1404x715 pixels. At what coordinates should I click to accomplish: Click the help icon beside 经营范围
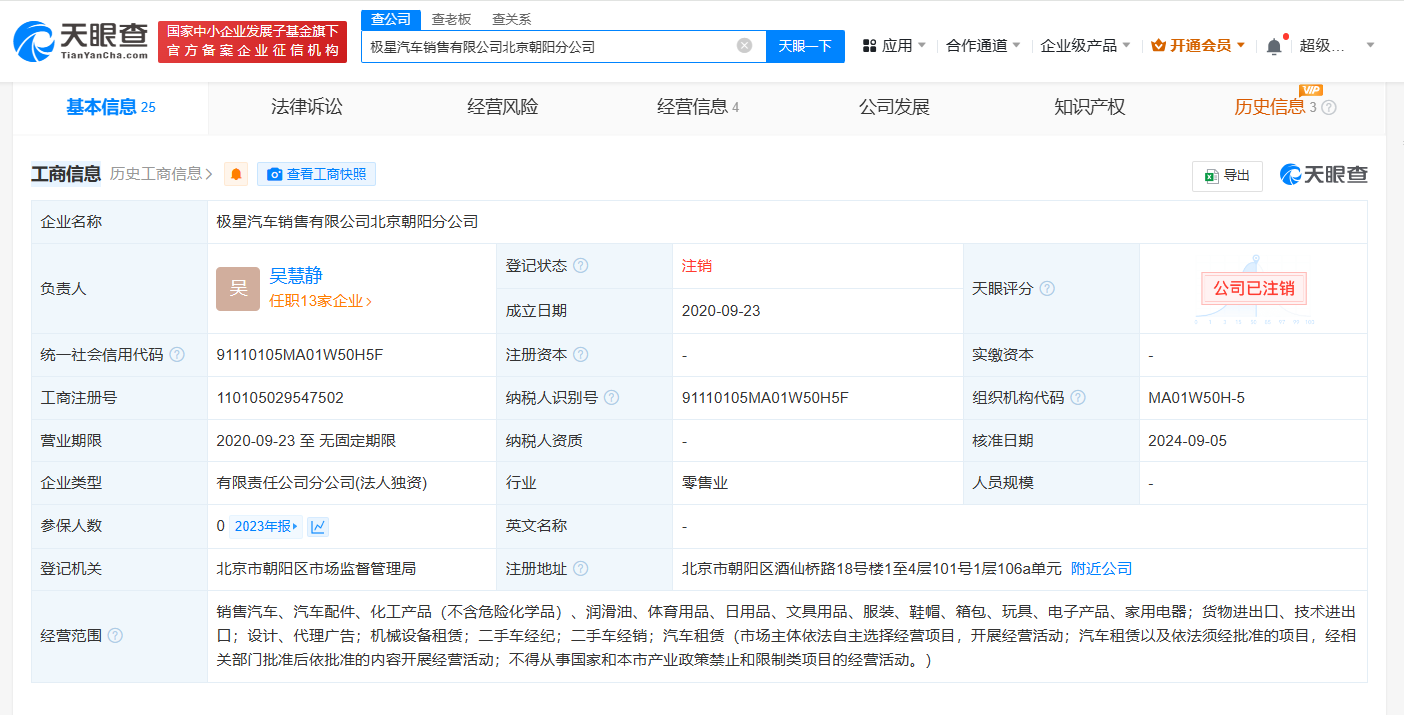click(x=115, y=635)
